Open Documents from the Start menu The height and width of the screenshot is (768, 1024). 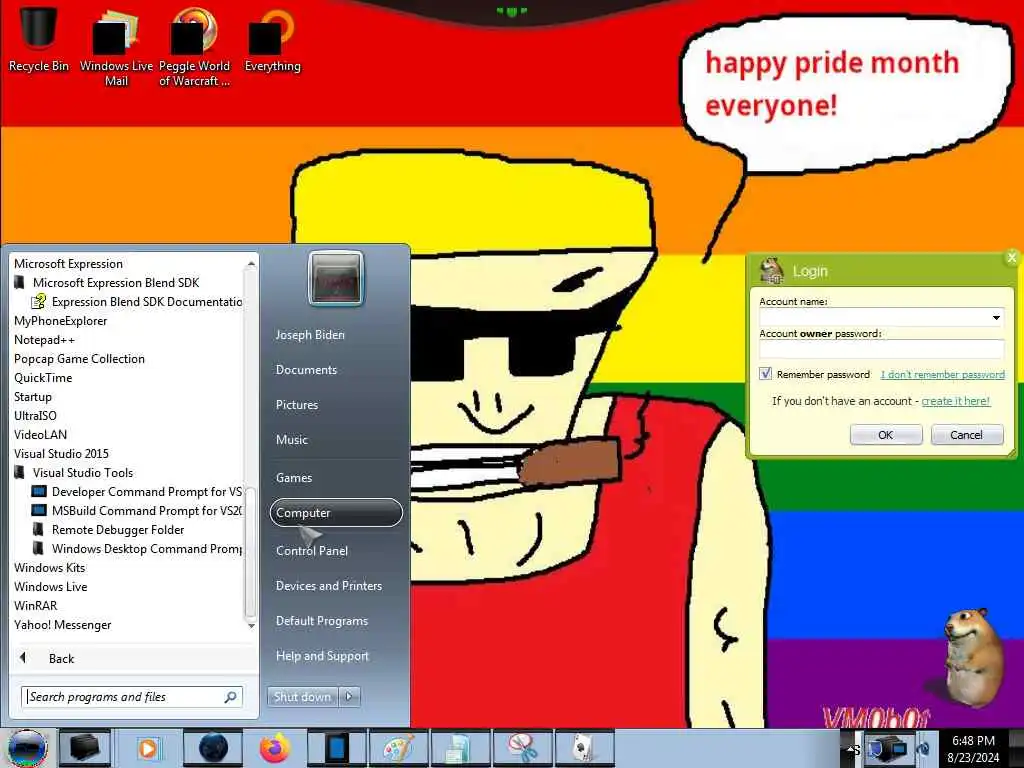[306, 370]
